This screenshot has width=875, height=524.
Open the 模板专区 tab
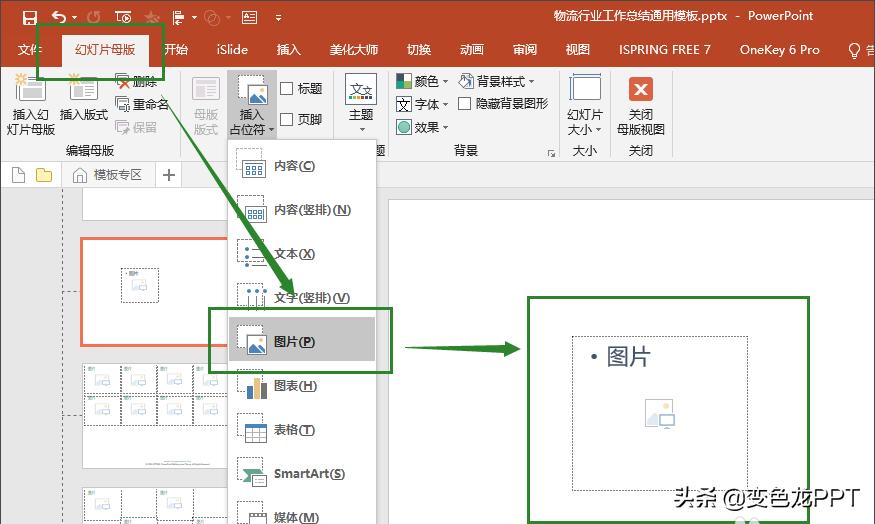coord(108,175)
